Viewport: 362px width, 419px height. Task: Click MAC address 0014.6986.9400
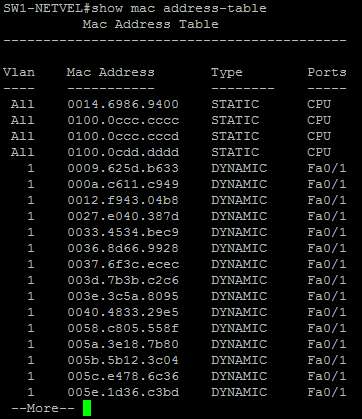[123, 104]
